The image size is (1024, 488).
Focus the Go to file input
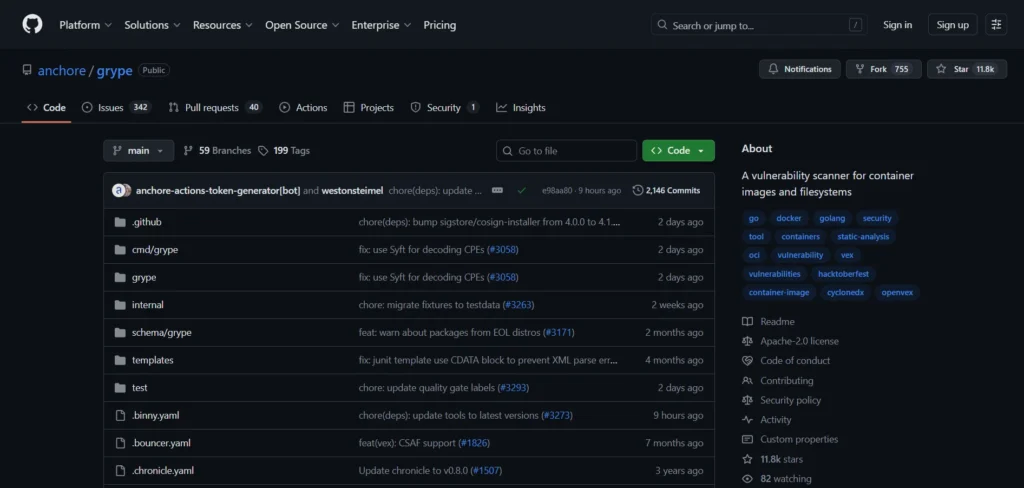(x=566, y=150)
